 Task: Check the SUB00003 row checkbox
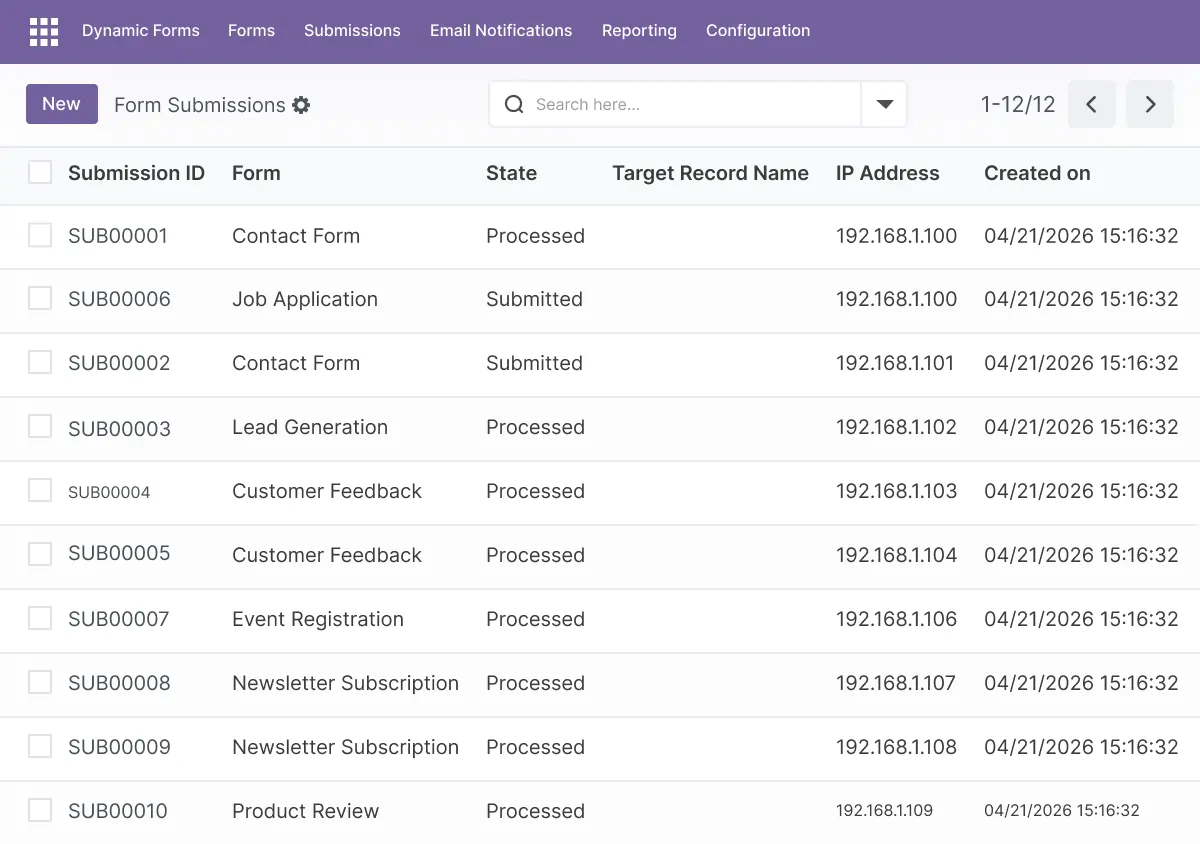click(x=40, y=426)
